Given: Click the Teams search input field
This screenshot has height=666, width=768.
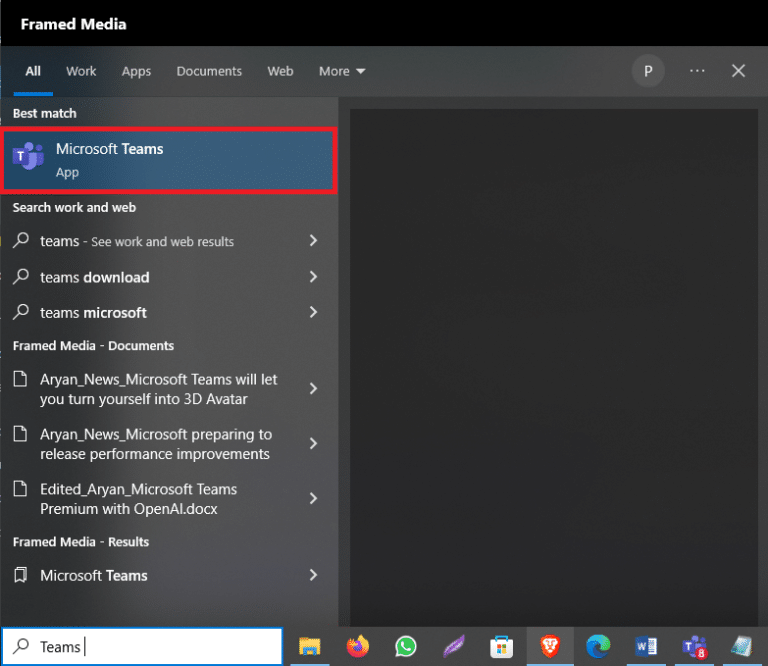Looking at the screenshot, I should pyautogui.click(x=142, y=646).
